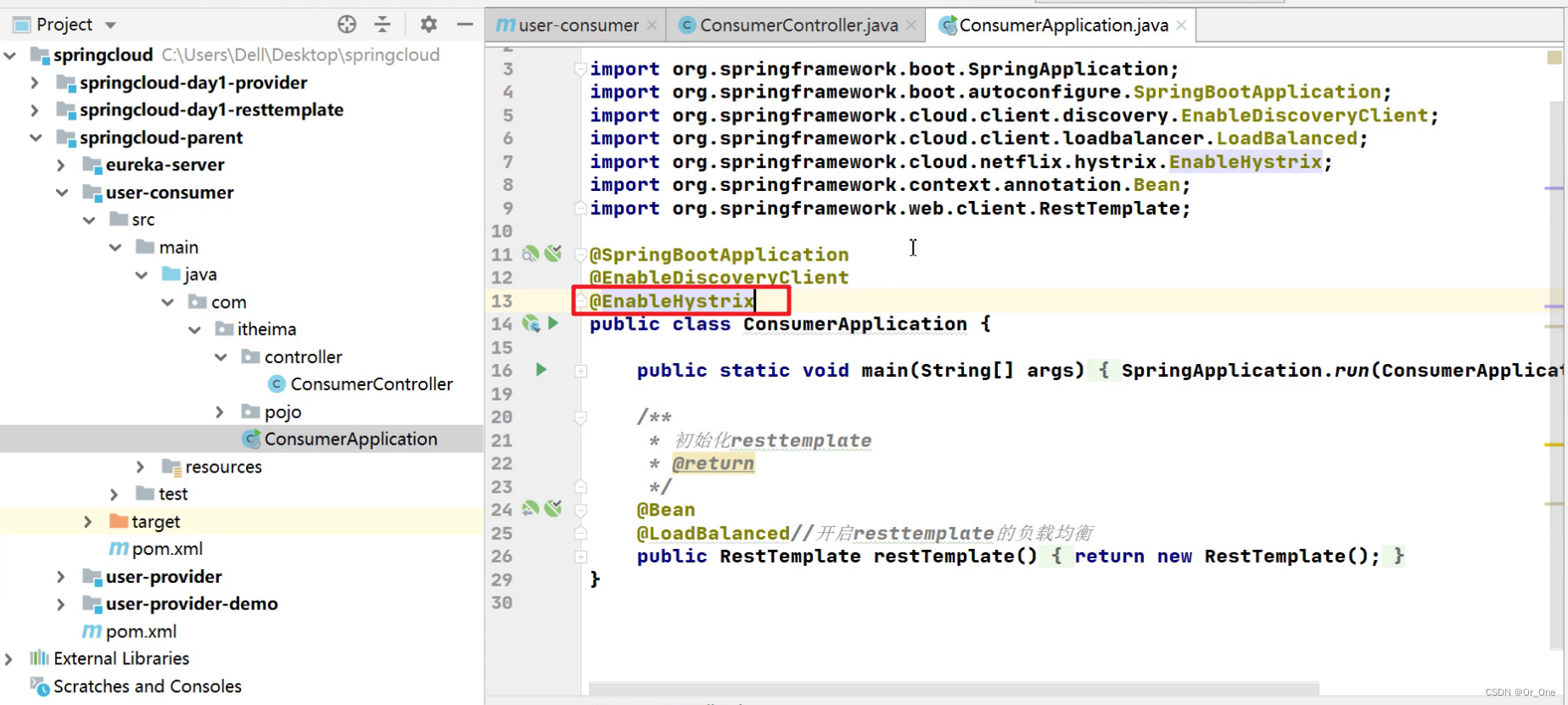Image resolution: width=1568 pixels, height=705 pixels.
Task: Click EnableHystrix in import line 7
Action: tap(1246, 161)
